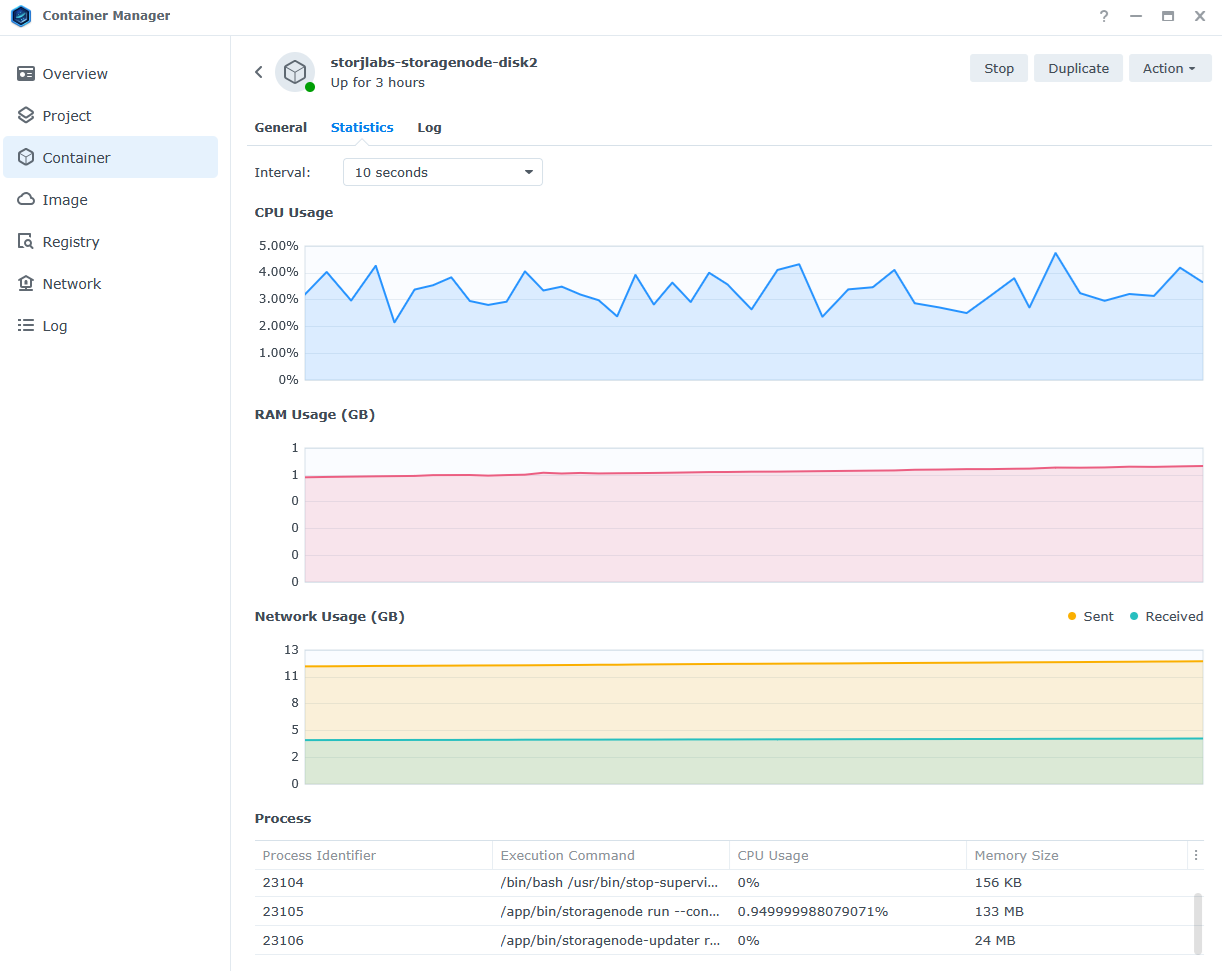Click the Overview icon in sidebar

(x=26, y=74)
